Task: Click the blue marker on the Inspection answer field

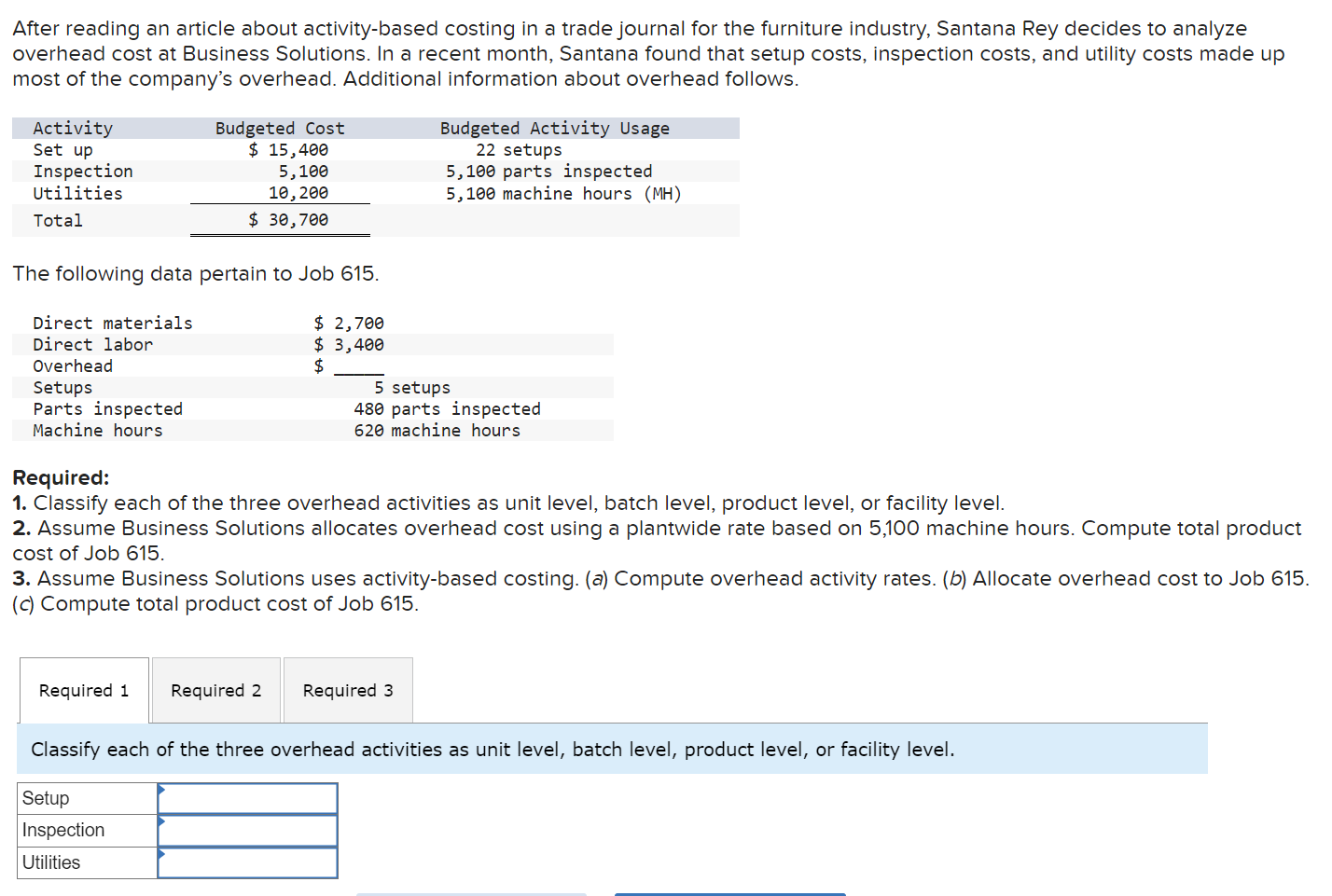Action: coord(162,823)
